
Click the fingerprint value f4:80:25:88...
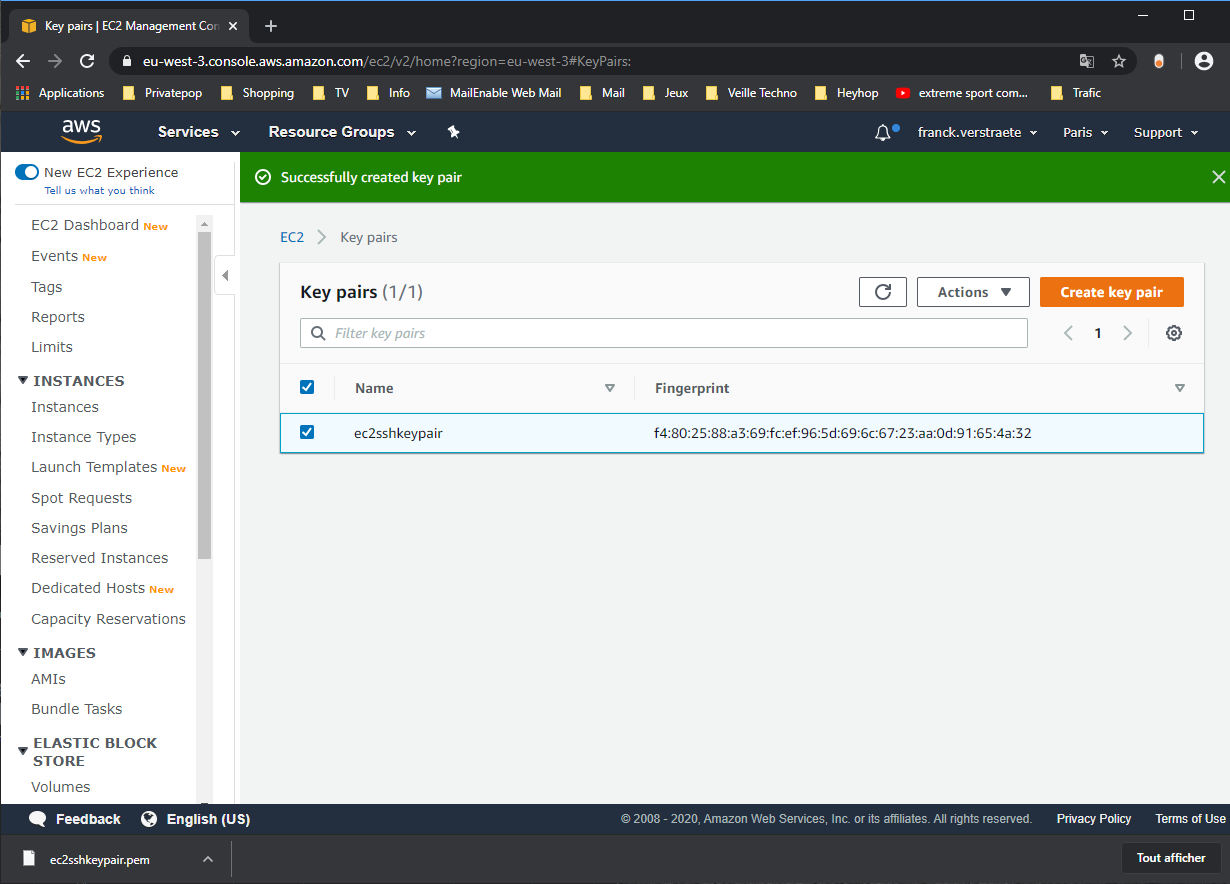click(x=843, y=433)
